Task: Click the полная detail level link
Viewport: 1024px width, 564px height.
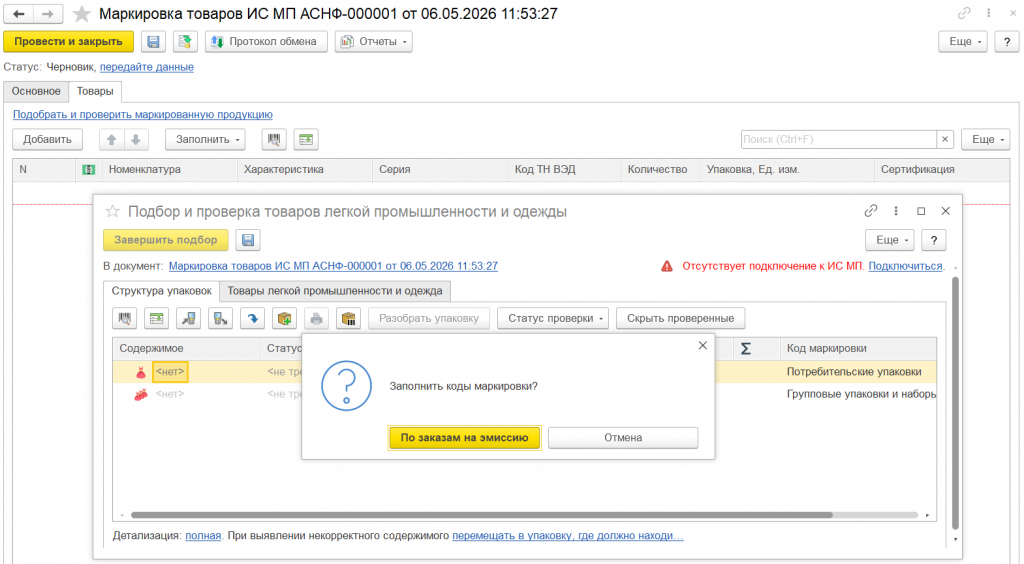Action: 203,536
